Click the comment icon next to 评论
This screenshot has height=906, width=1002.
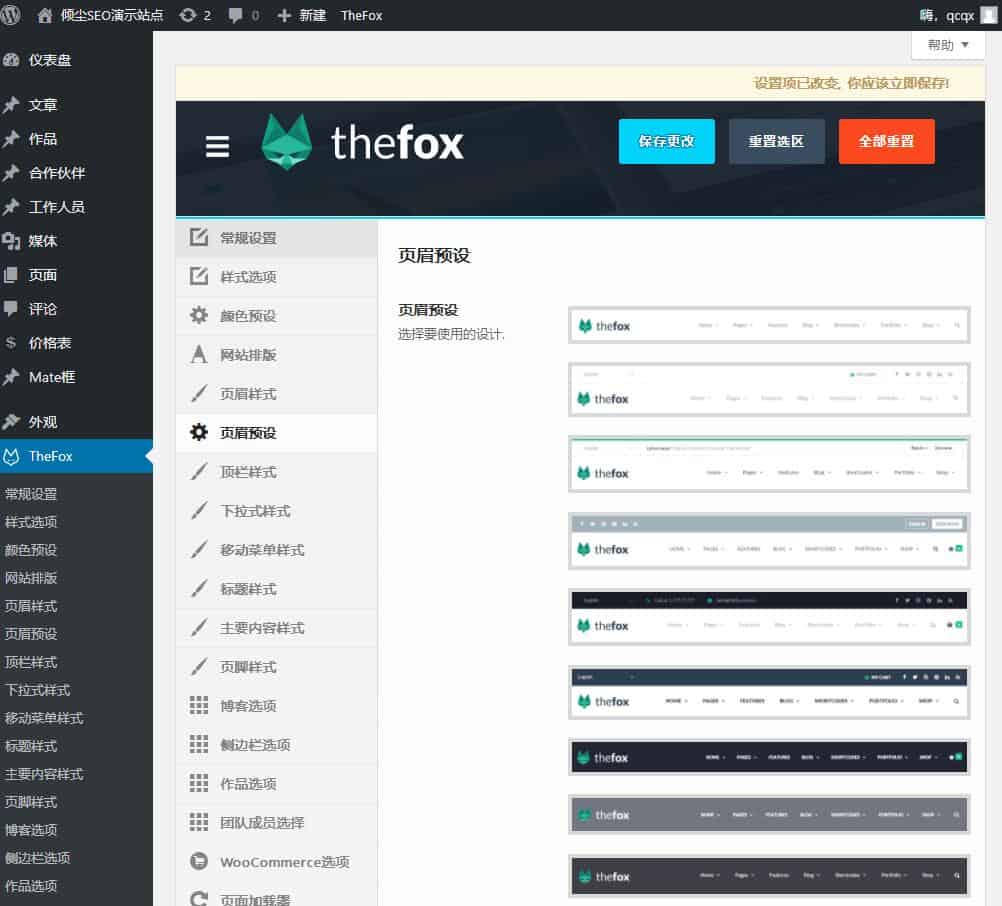point(11,309)
